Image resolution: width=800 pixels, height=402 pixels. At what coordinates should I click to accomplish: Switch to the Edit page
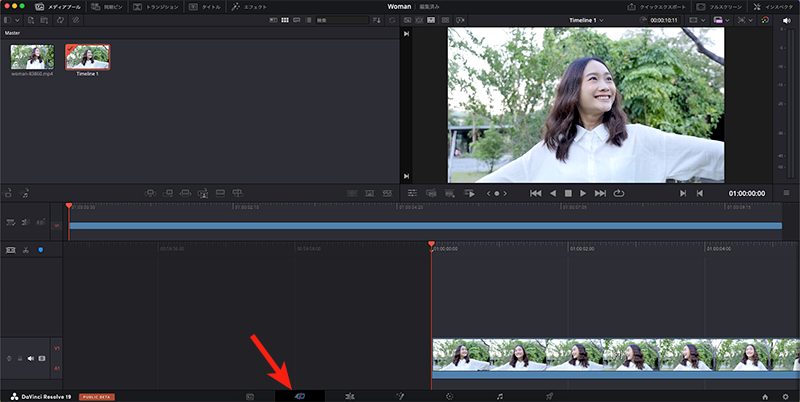click(349, 396)
